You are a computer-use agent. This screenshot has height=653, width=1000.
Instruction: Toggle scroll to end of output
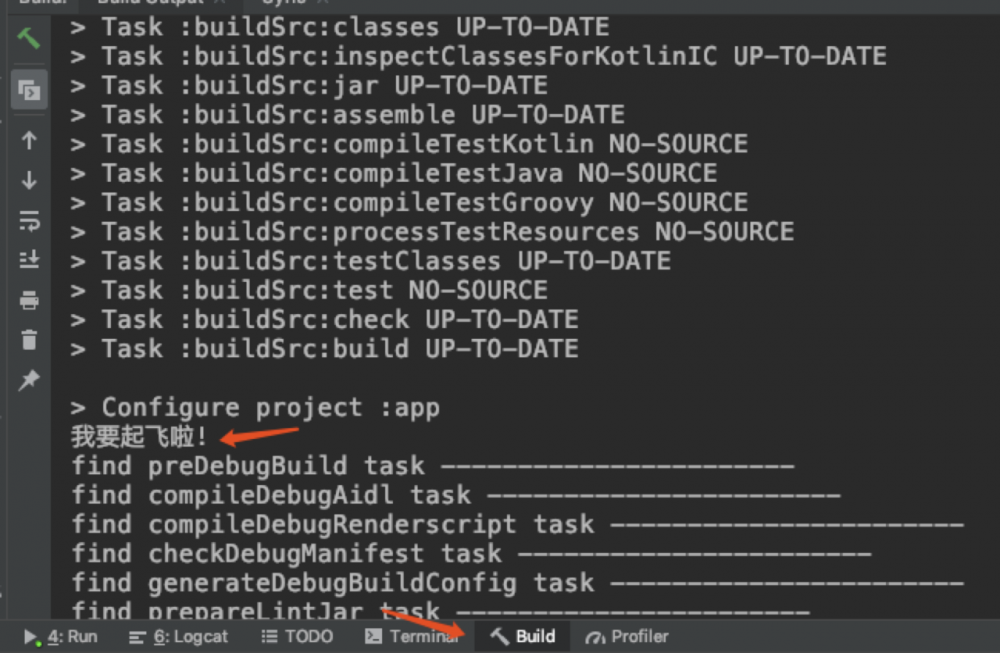(29, 260)
